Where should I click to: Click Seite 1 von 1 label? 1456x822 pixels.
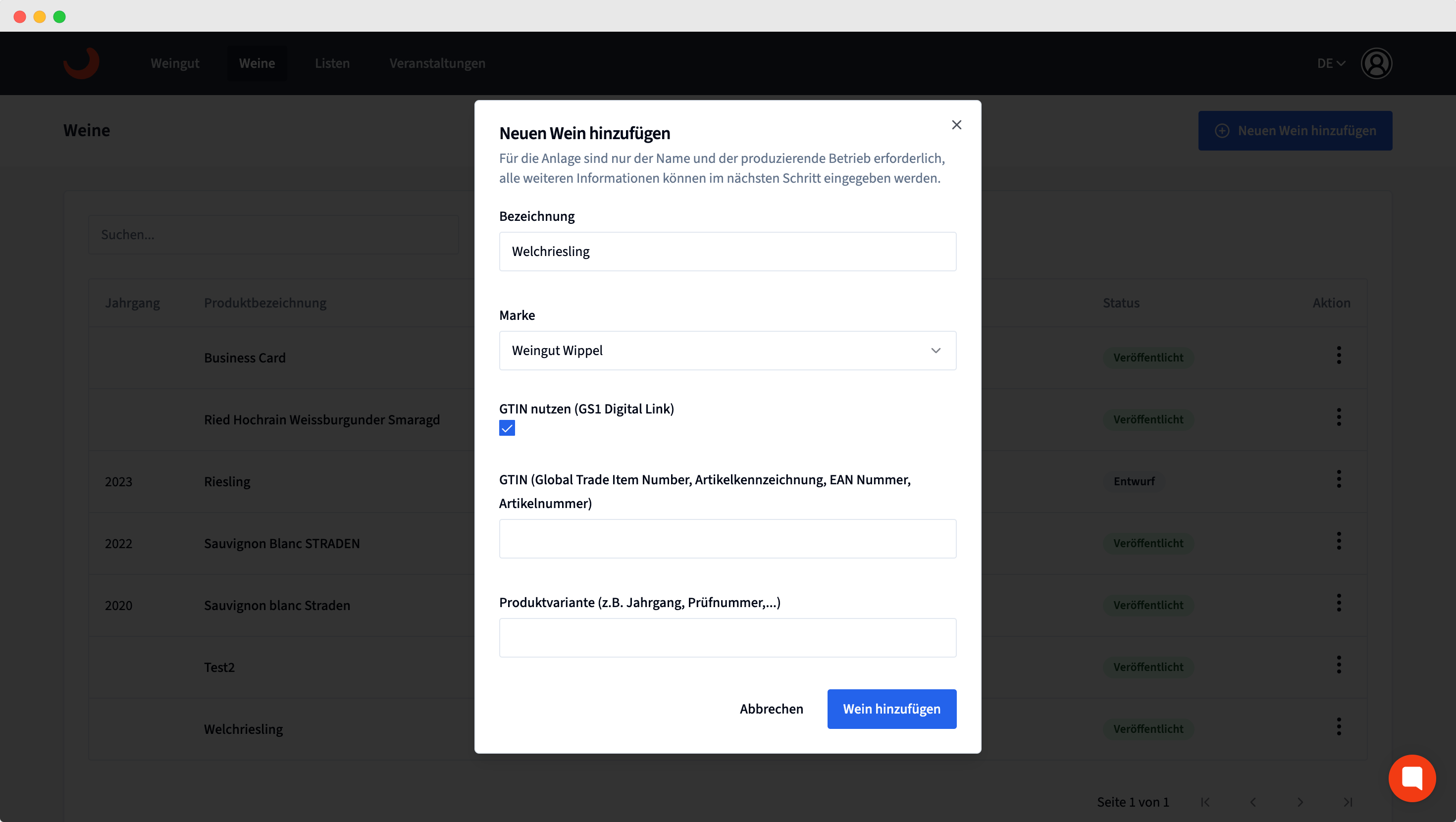1133,802
